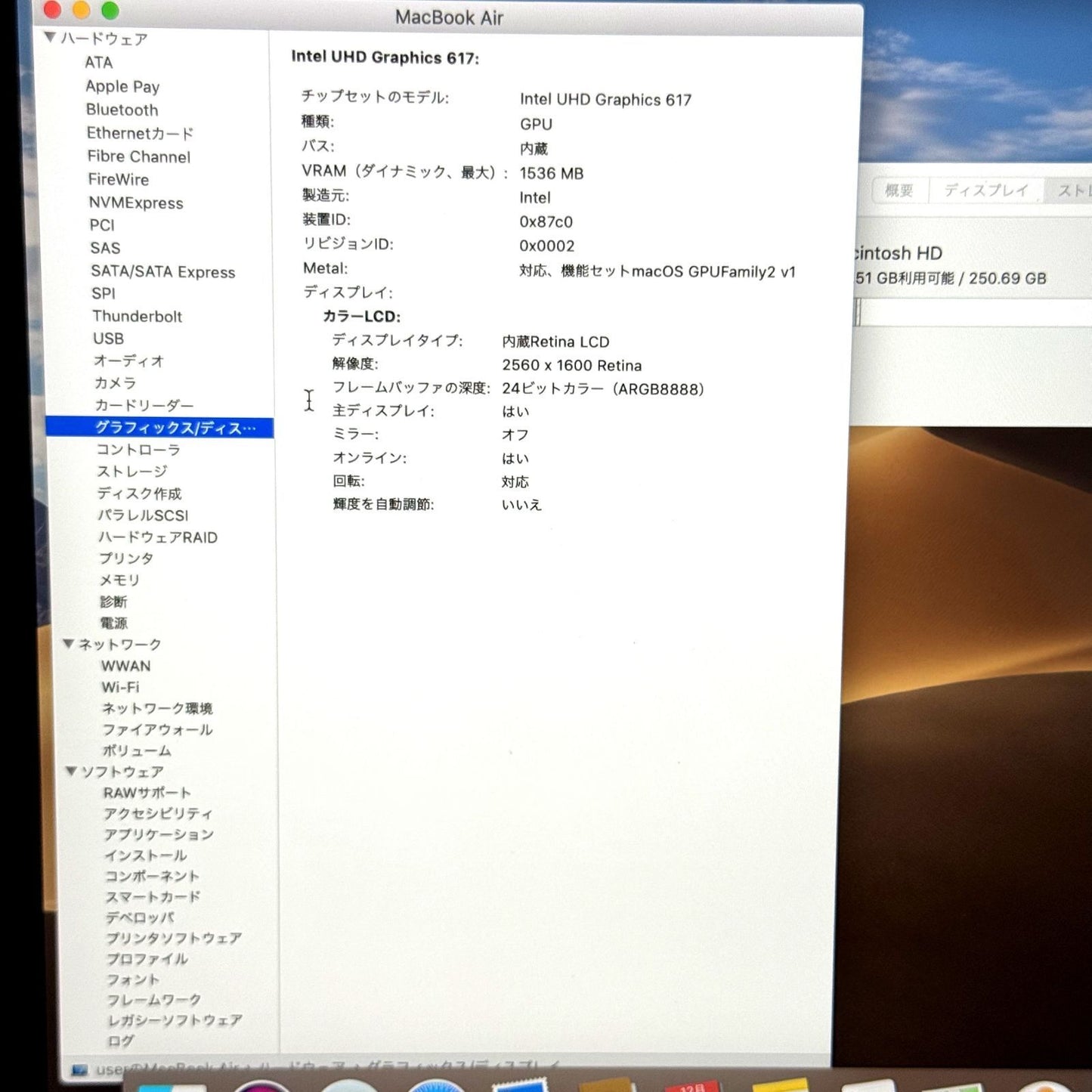Switch to 概要 tab in background window
The height and width of the screenshot is (1092, 1092).
click(899, 190)
